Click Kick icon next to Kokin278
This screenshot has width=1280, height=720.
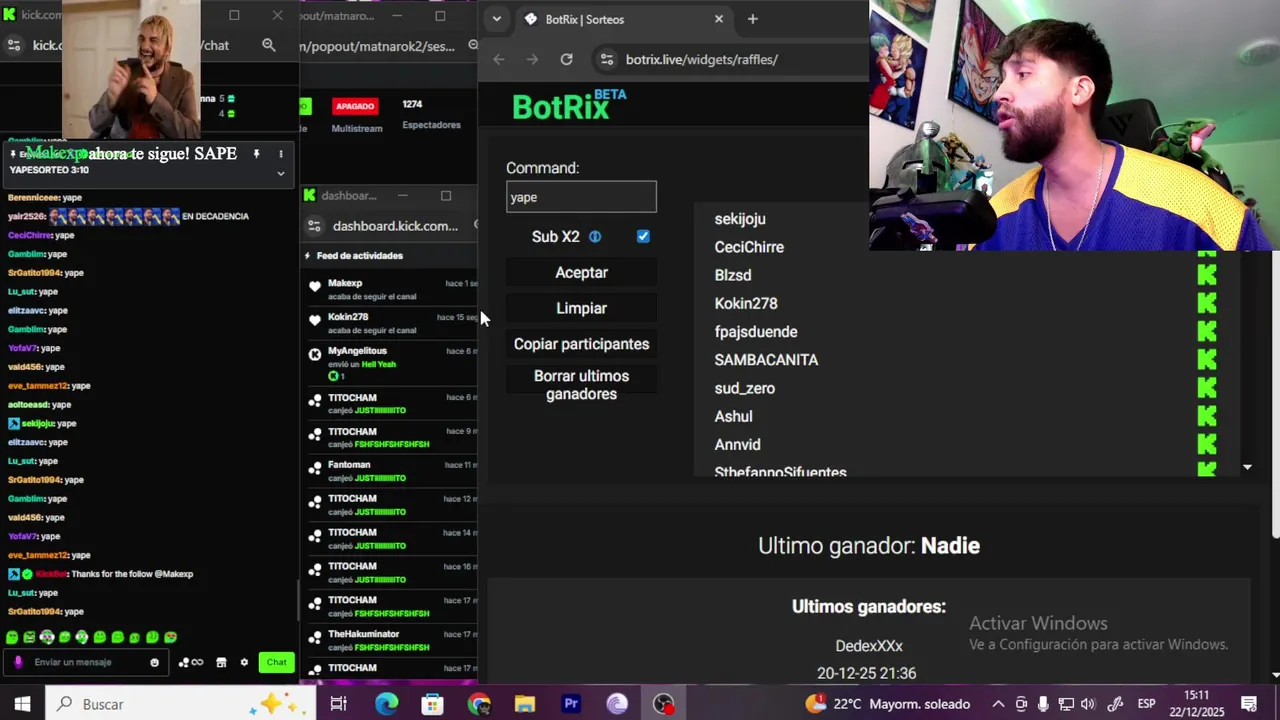point(1207,303)
